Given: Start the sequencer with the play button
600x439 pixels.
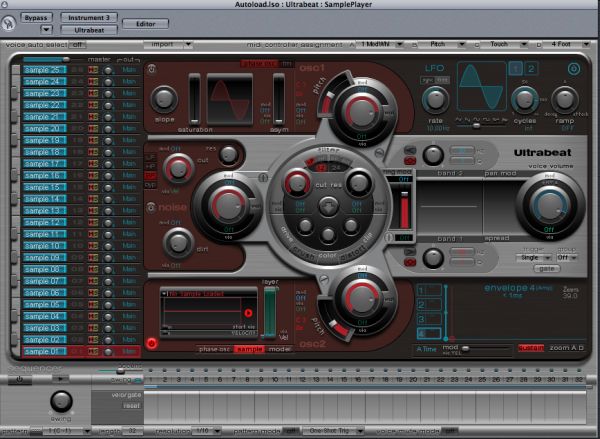Looking at the screenshot, I should click(60, 379).
